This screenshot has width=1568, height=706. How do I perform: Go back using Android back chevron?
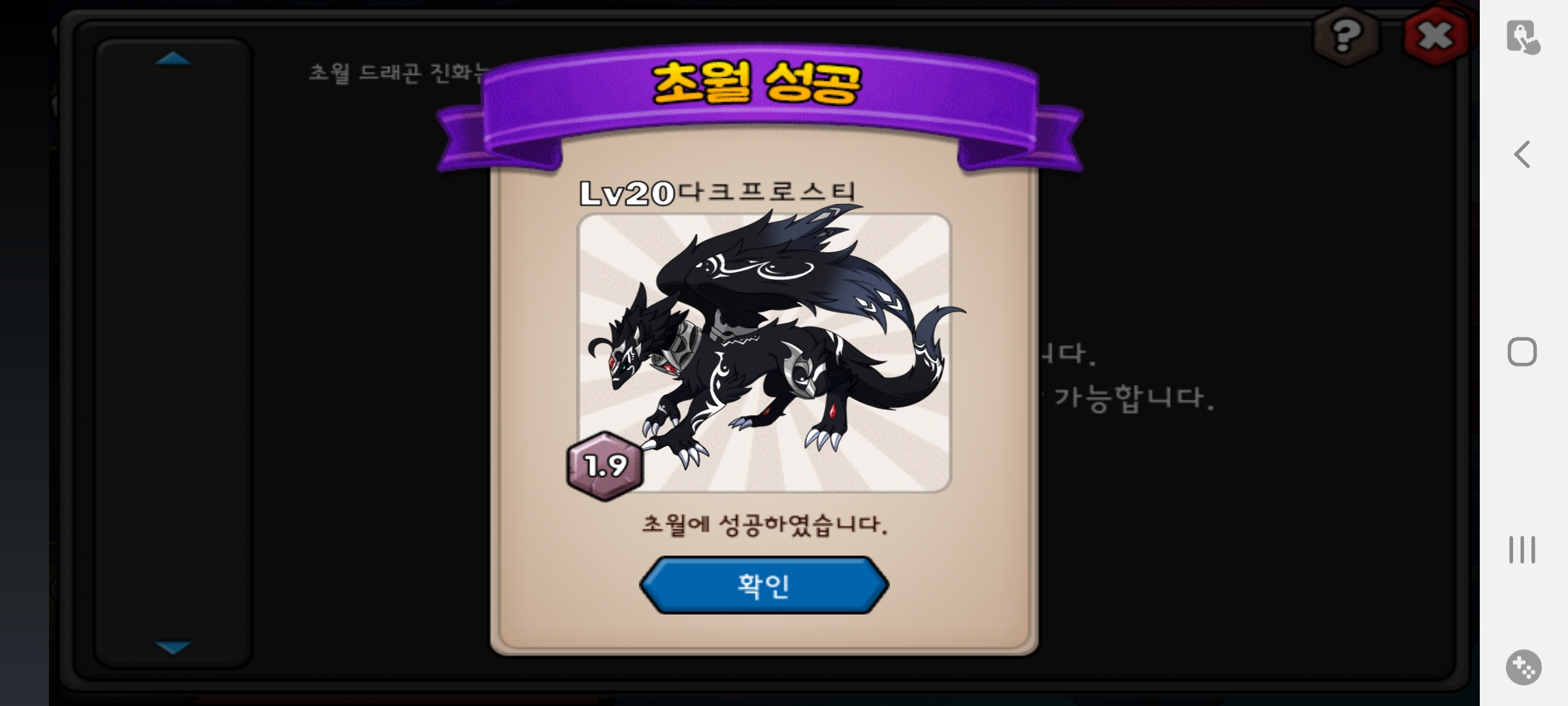[1522, 155]
